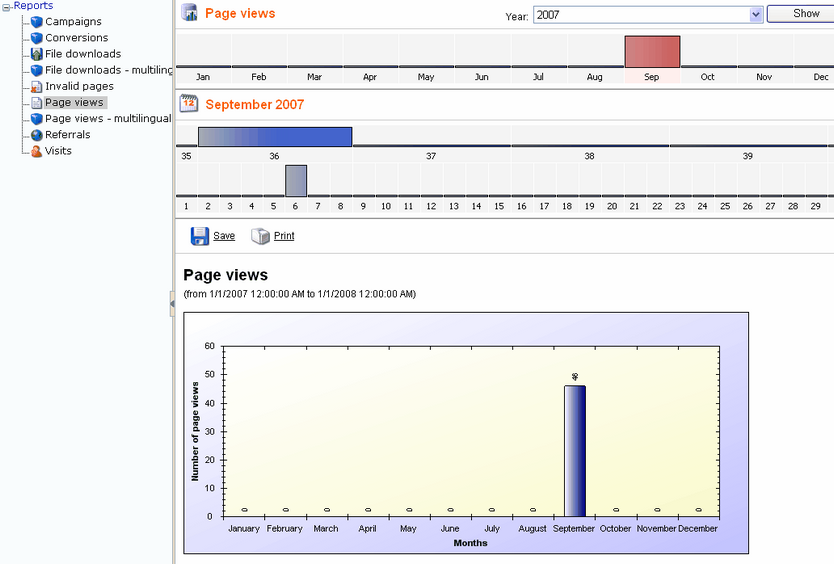Select Page views - multilingual report
This screenshot has width=834, height=564.
click(x=108, y=119)
